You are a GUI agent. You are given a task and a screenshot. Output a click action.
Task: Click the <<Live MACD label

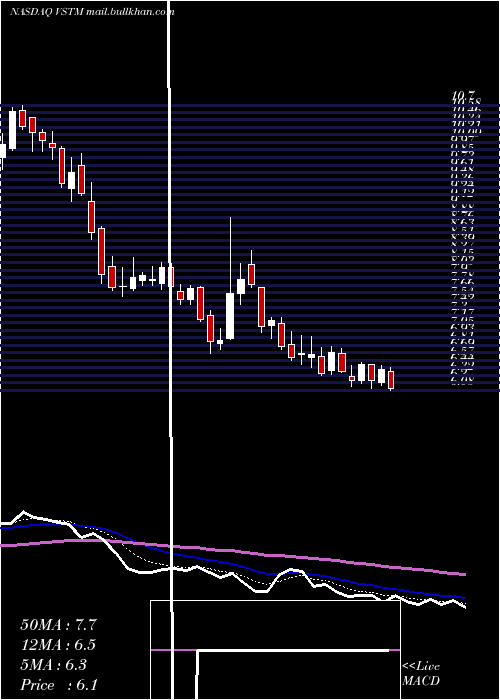click(x=421, y=674)
